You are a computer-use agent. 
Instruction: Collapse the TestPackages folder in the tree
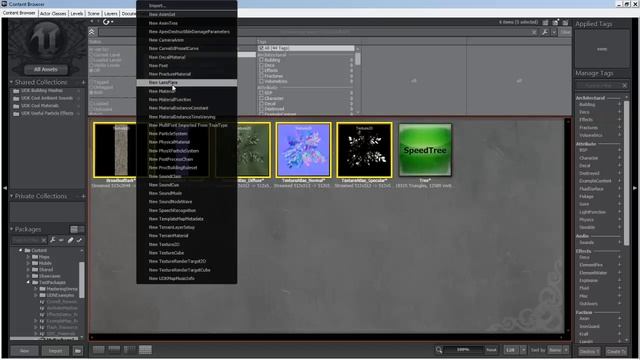pyautogui.click(x=28, y=282)
